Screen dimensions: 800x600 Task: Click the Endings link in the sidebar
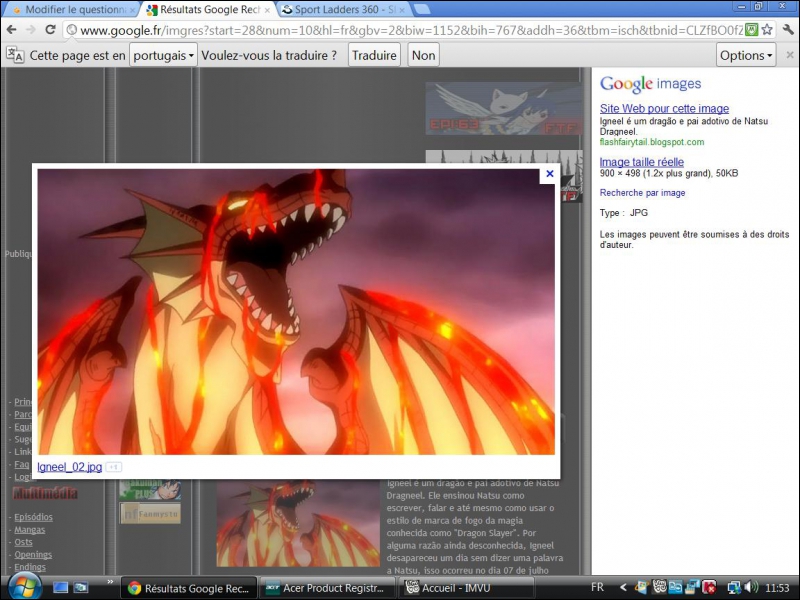pyautogui.click(x=30, y=567)
